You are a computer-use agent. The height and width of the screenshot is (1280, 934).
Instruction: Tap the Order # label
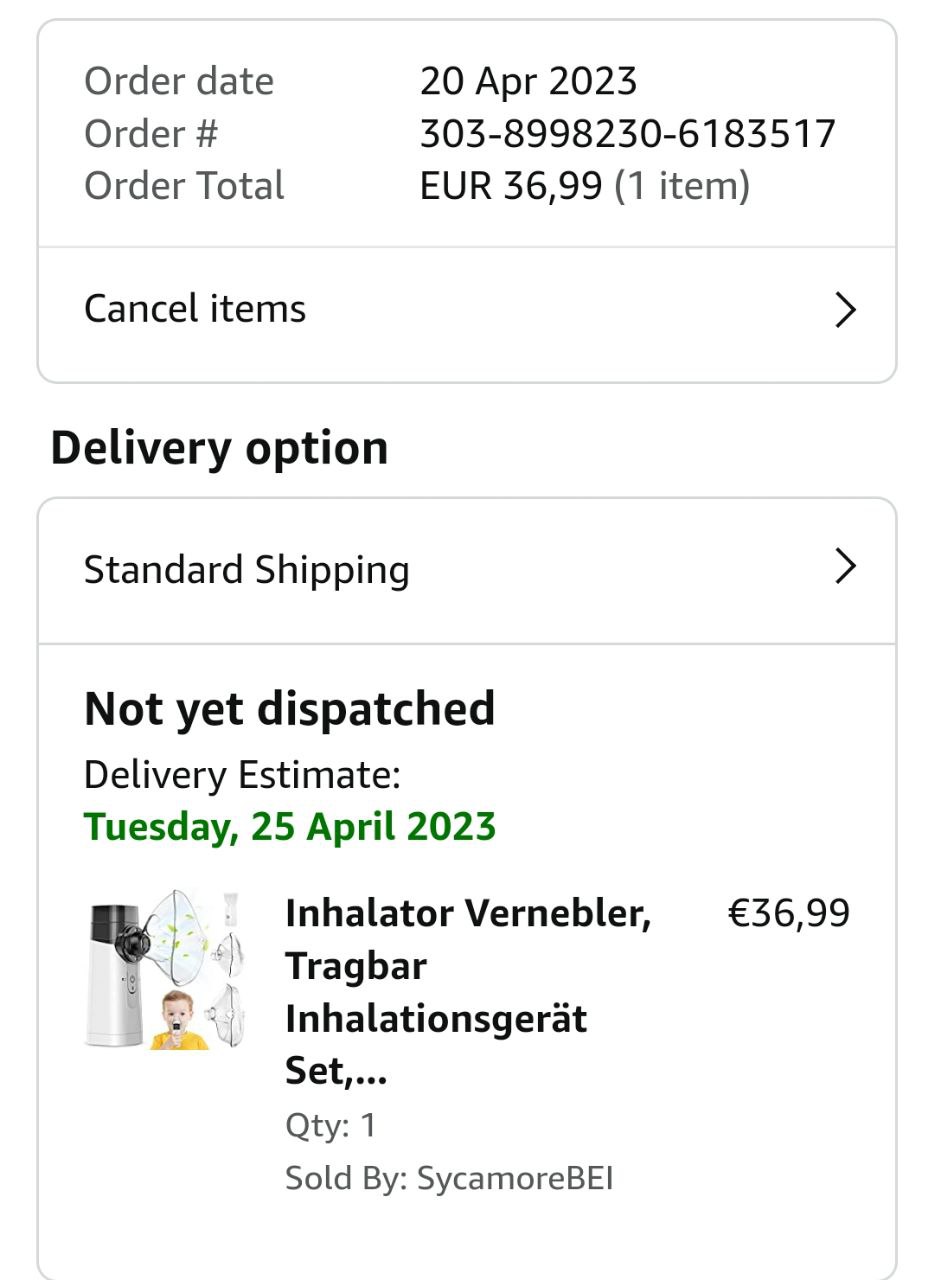click(151, 133)
